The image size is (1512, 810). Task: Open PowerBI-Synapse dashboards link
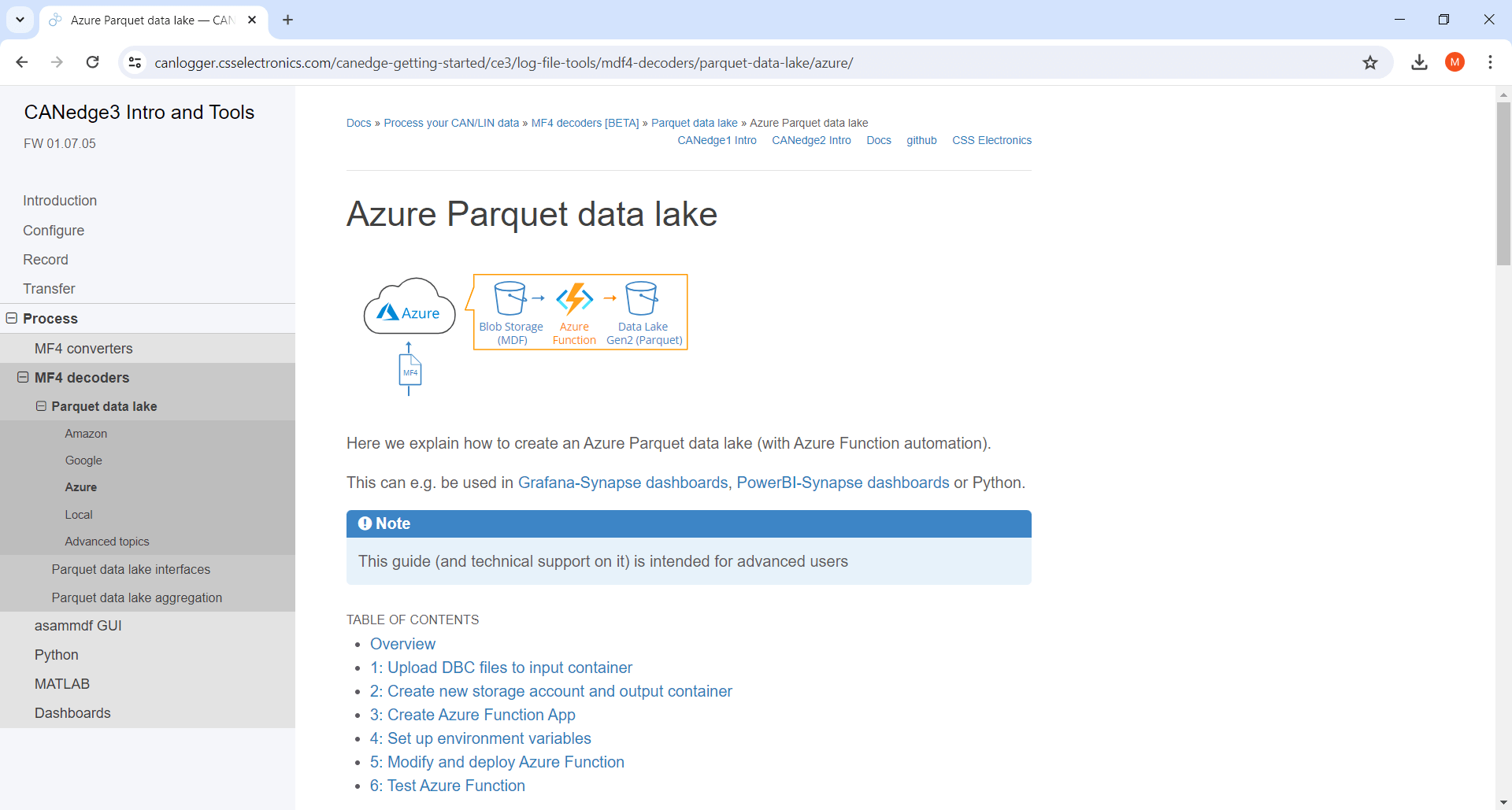point(843,483)
